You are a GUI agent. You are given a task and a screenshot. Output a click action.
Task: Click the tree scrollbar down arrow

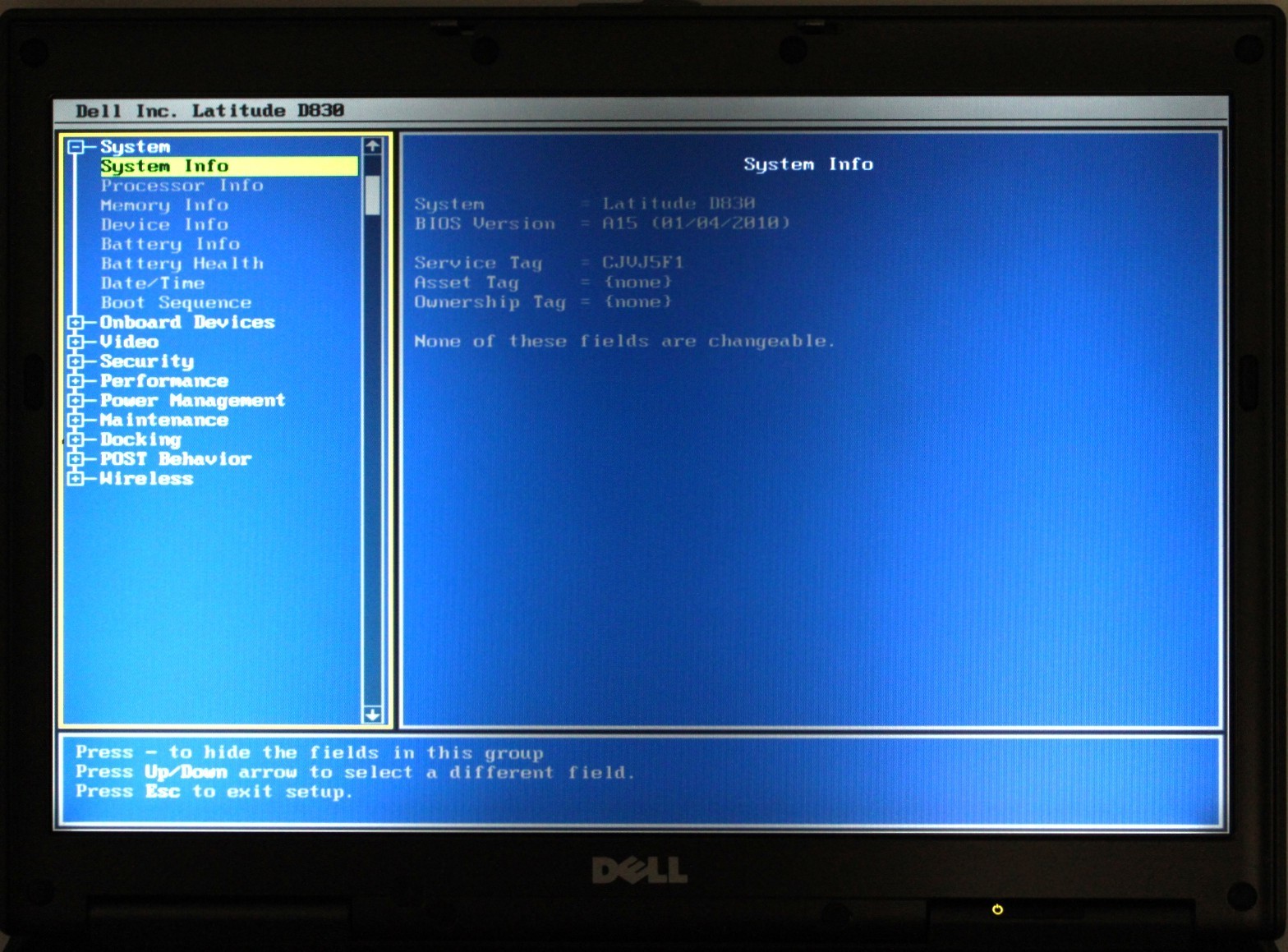tap(373, 715)
